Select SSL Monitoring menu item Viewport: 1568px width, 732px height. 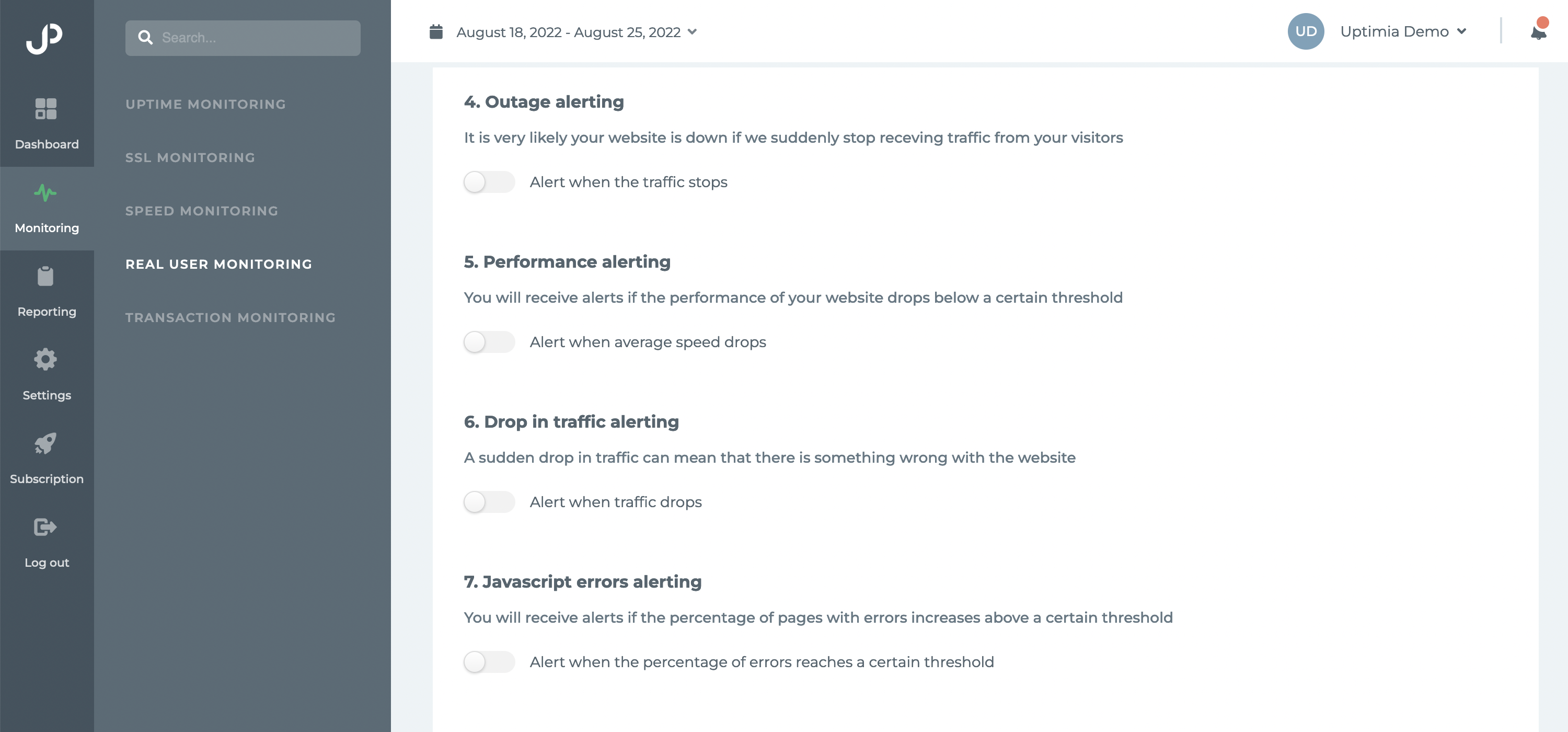(191, 158)
